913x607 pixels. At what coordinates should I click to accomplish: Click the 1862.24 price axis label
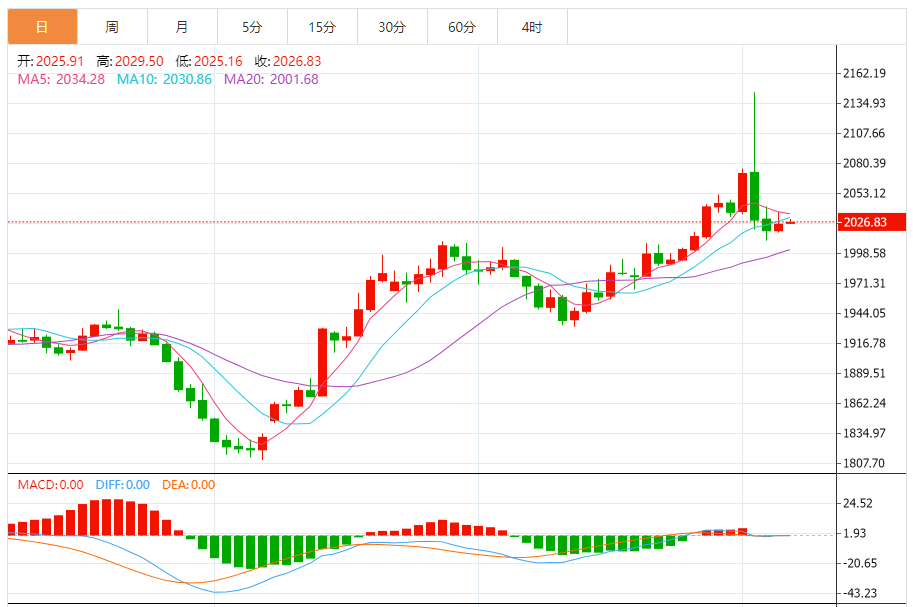point(864,403)
